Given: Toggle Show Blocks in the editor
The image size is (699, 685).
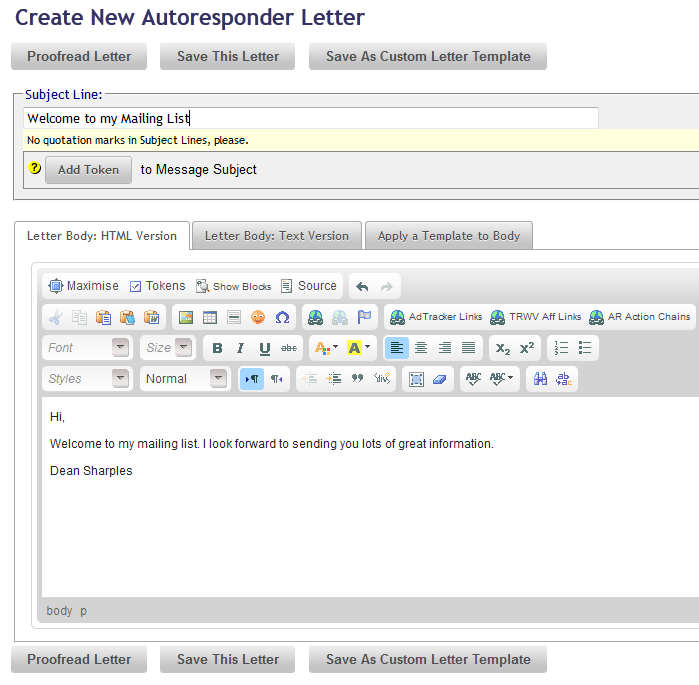Looking at the screenshot, I should click(233, 286).
